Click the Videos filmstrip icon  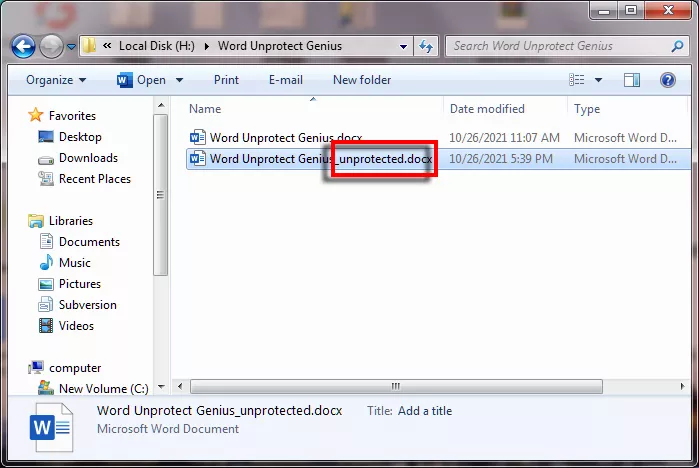tap(45, 325)
